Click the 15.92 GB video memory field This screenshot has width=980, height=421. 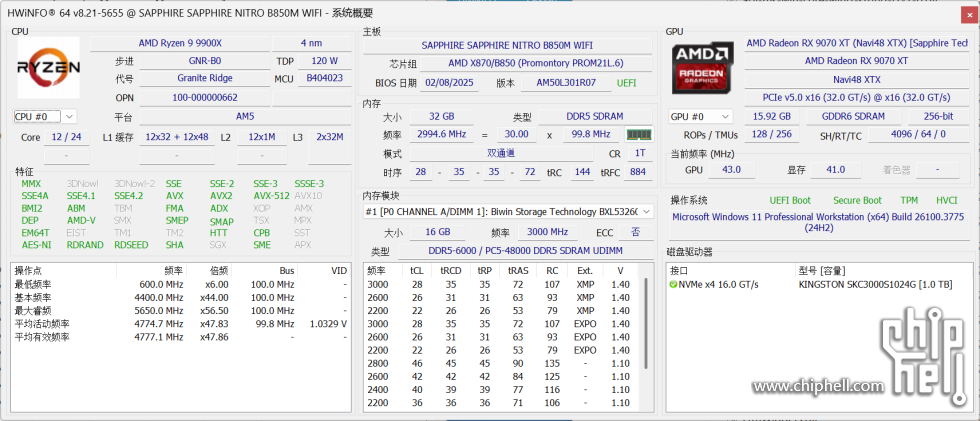(x=772, y=116)
